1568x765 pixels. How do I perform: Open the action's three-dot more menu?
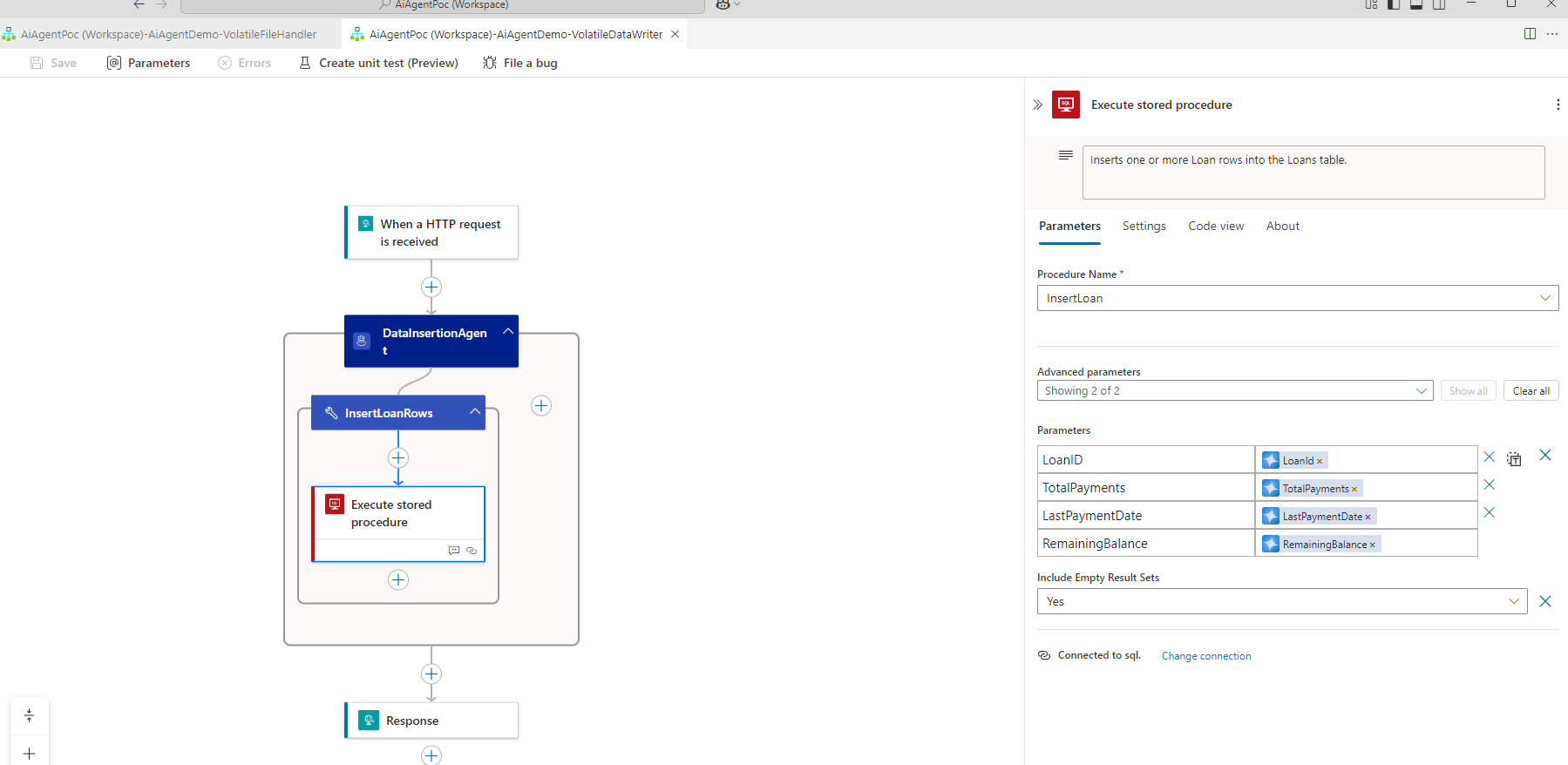(x=1558, y=105)
